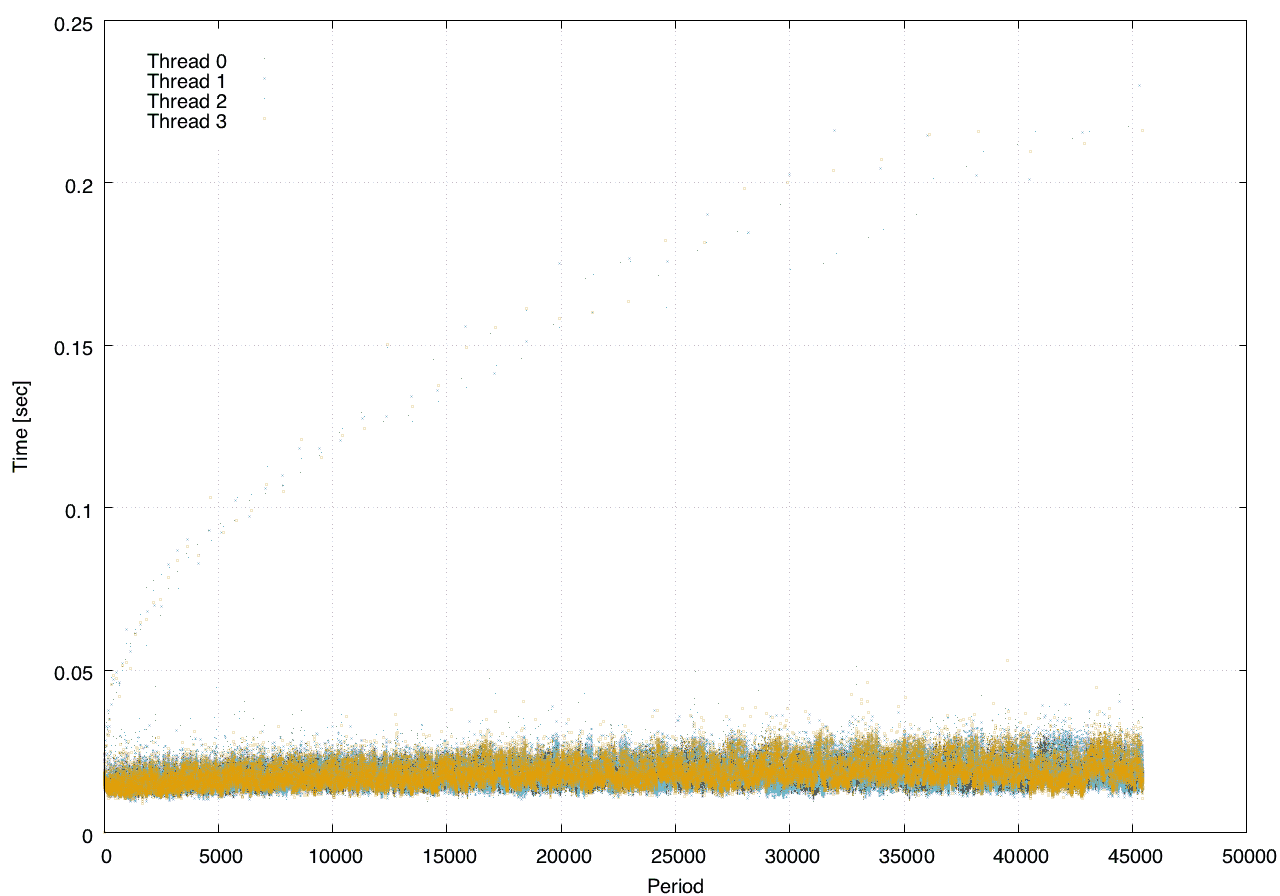
Task: Click the Time [sec] y-axis title
Action: click(20, 427)
